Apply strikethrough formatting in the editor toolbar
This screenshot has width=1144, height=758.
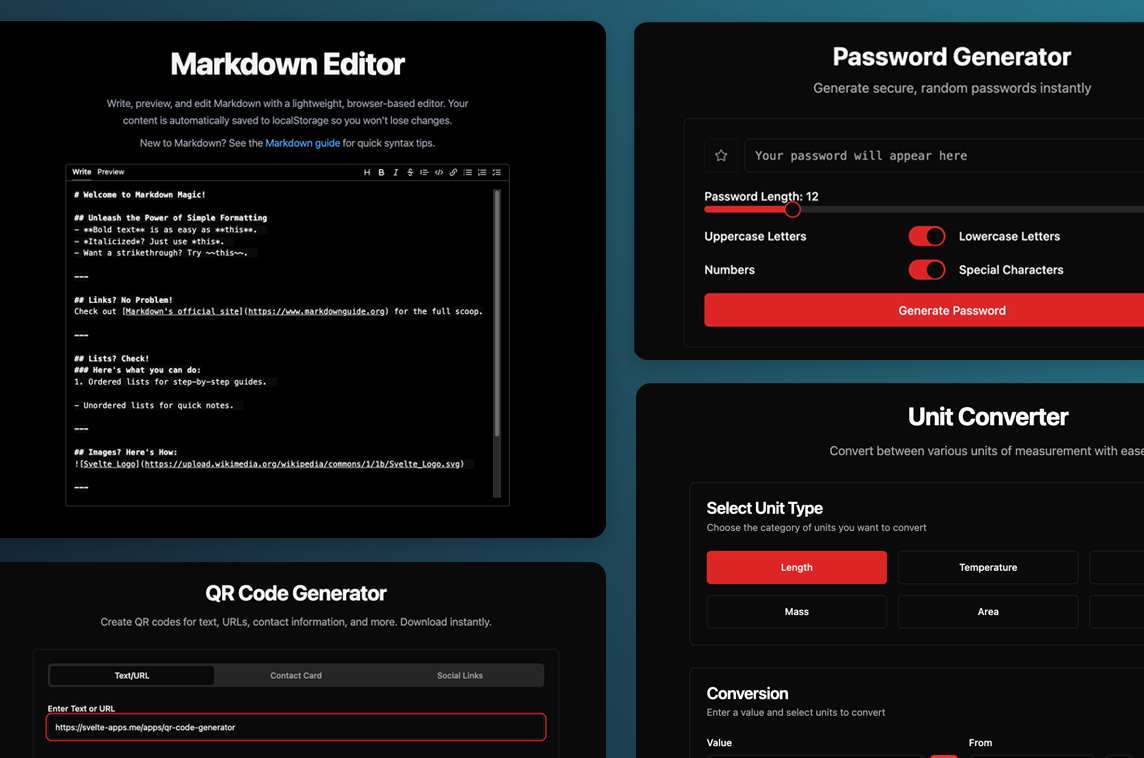point(410,173)
